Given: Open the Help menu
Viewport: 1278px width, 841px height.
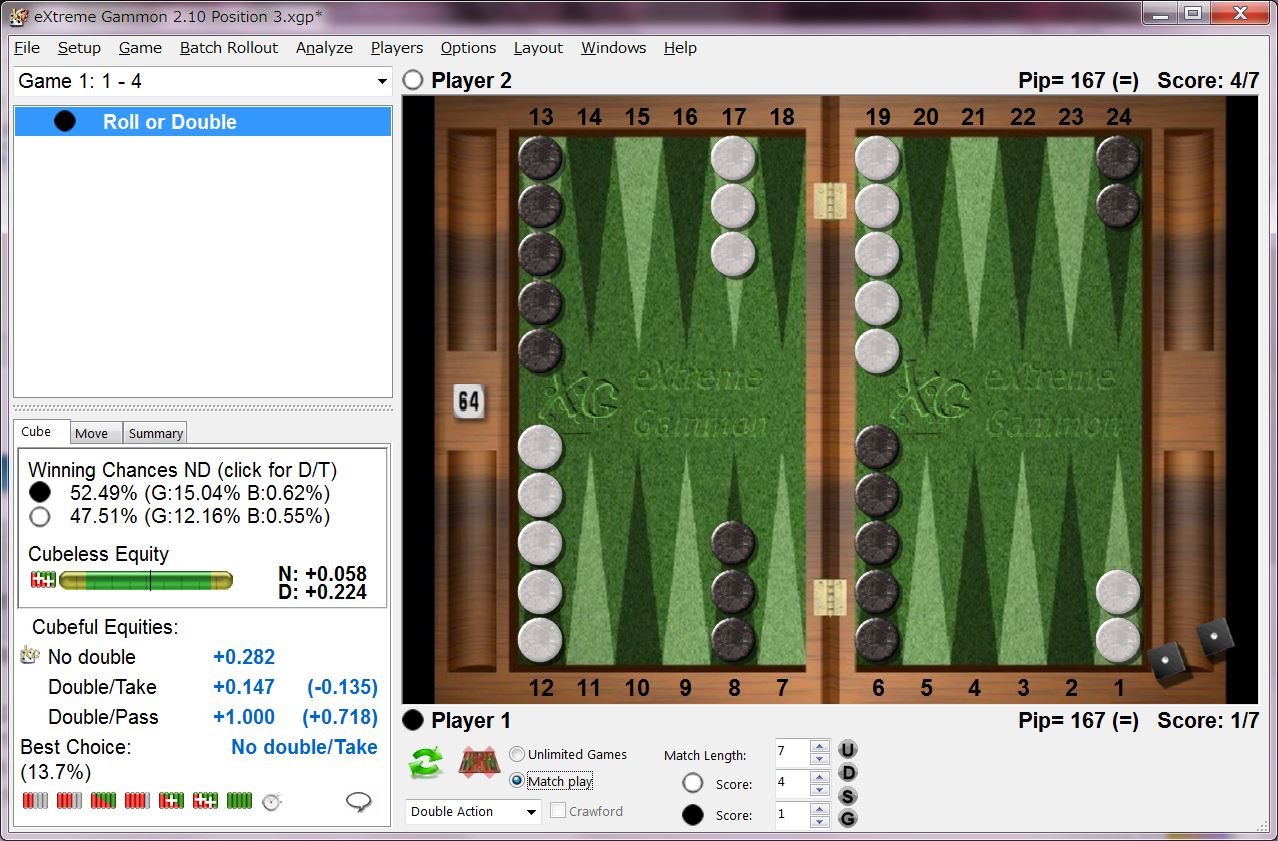Looking at the screenshot, I should click(x=680, y=47).
